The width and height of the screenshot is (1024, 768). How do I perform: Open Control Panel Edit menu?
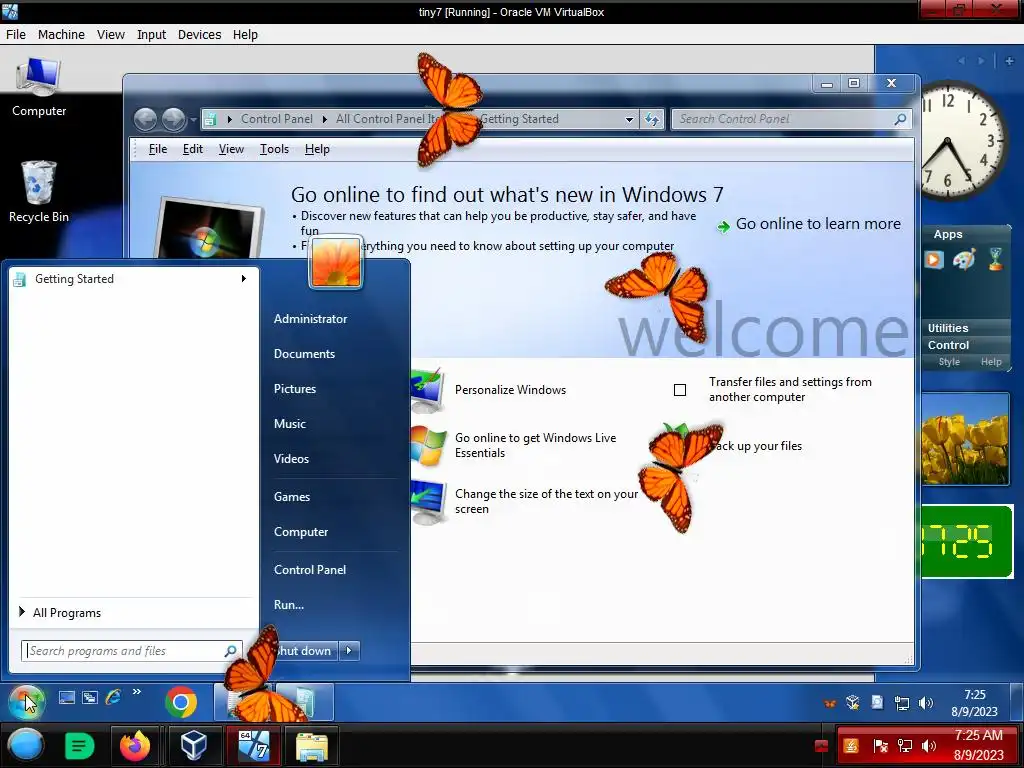click(x=193, y=149)
